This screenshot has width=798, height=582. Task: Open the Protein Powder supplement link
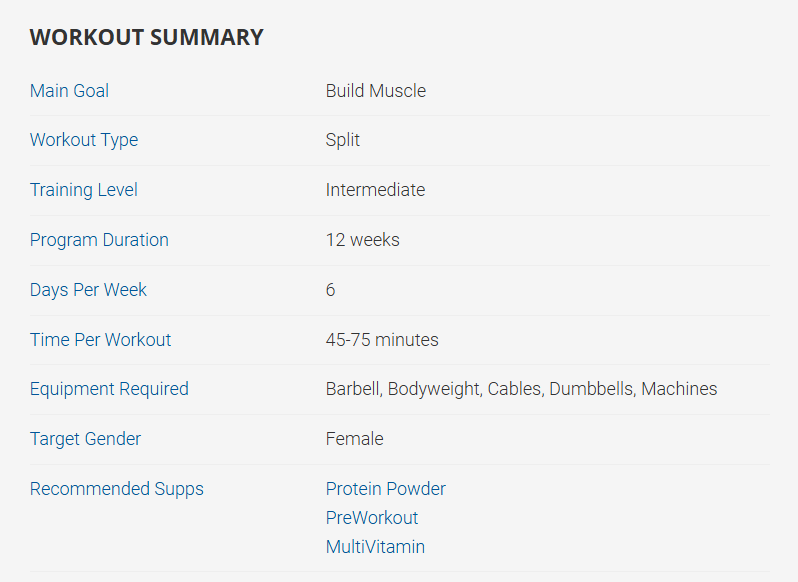click(x=385, y=489)
